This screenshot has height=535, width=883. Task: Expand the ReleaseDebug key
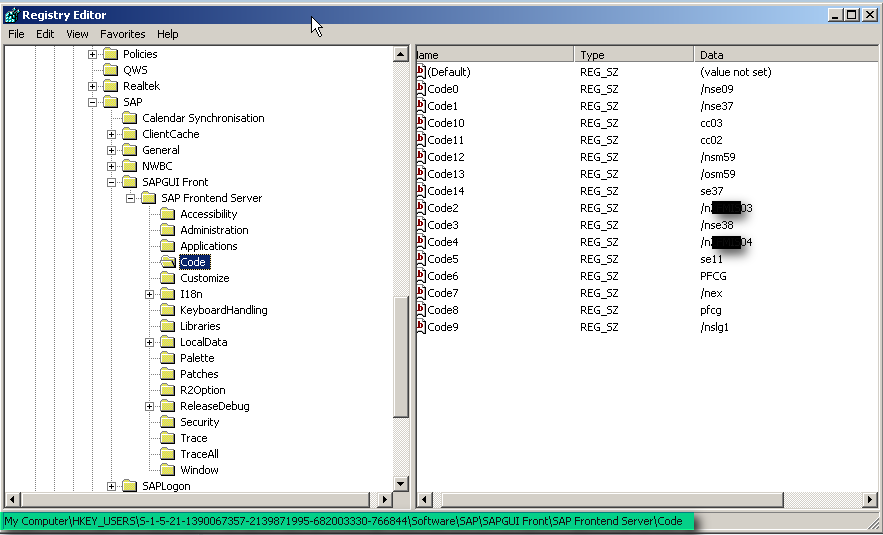point(149,407)
